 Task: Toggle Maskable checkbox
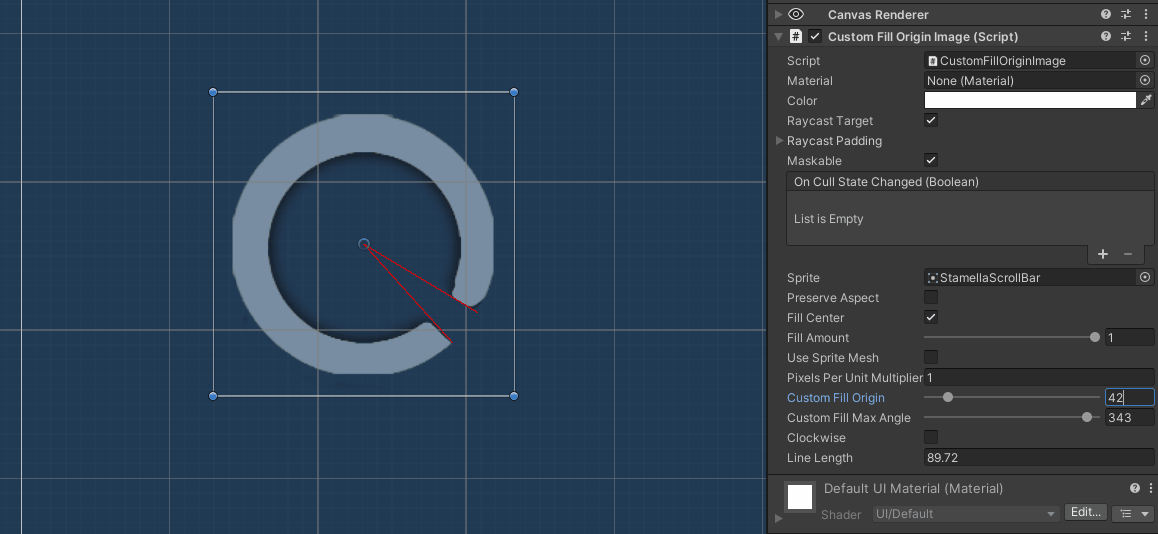pos(931,160)
